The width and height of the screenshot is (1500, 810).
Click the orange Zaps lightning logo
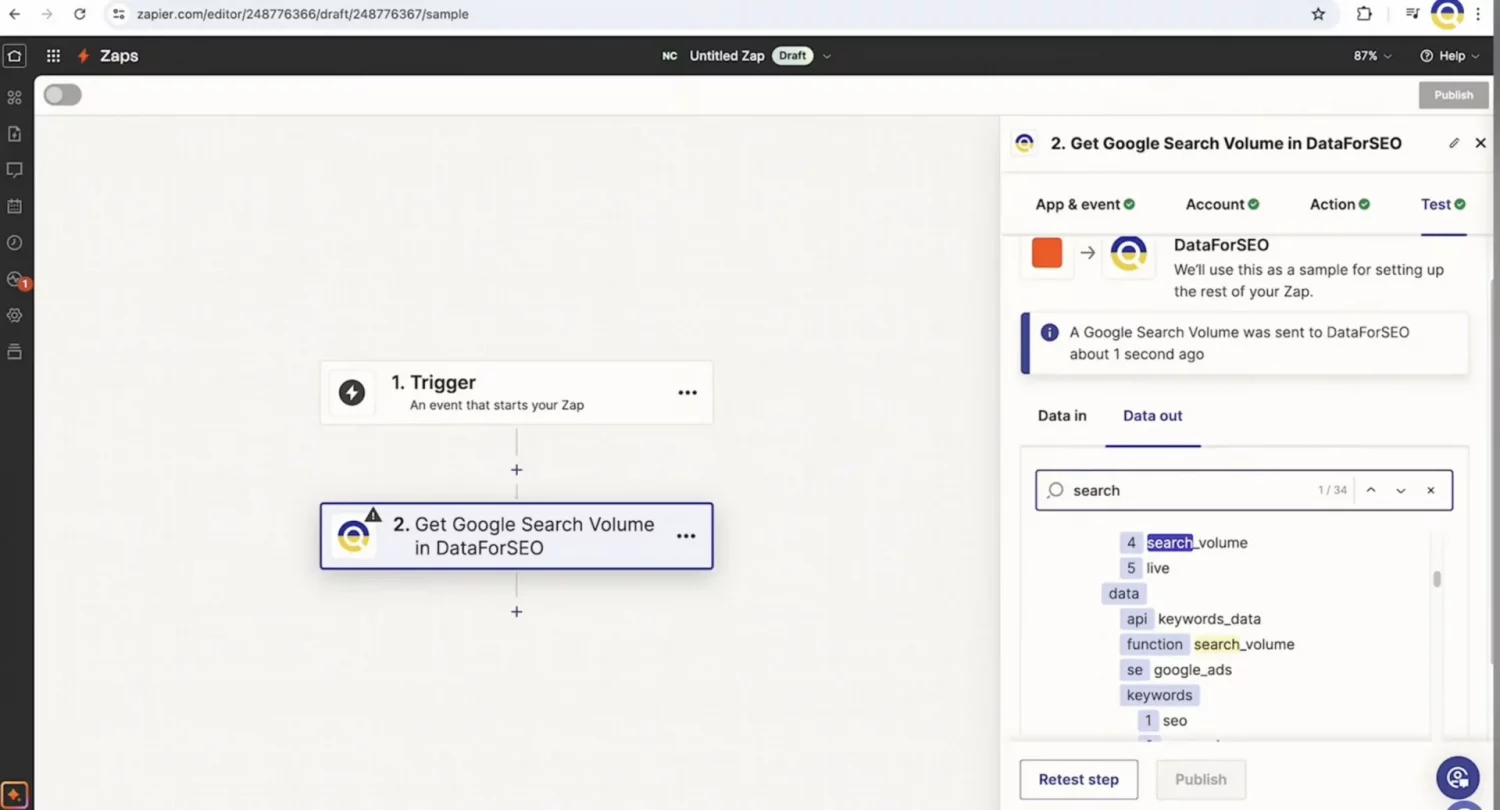click(x=84, y=56)
